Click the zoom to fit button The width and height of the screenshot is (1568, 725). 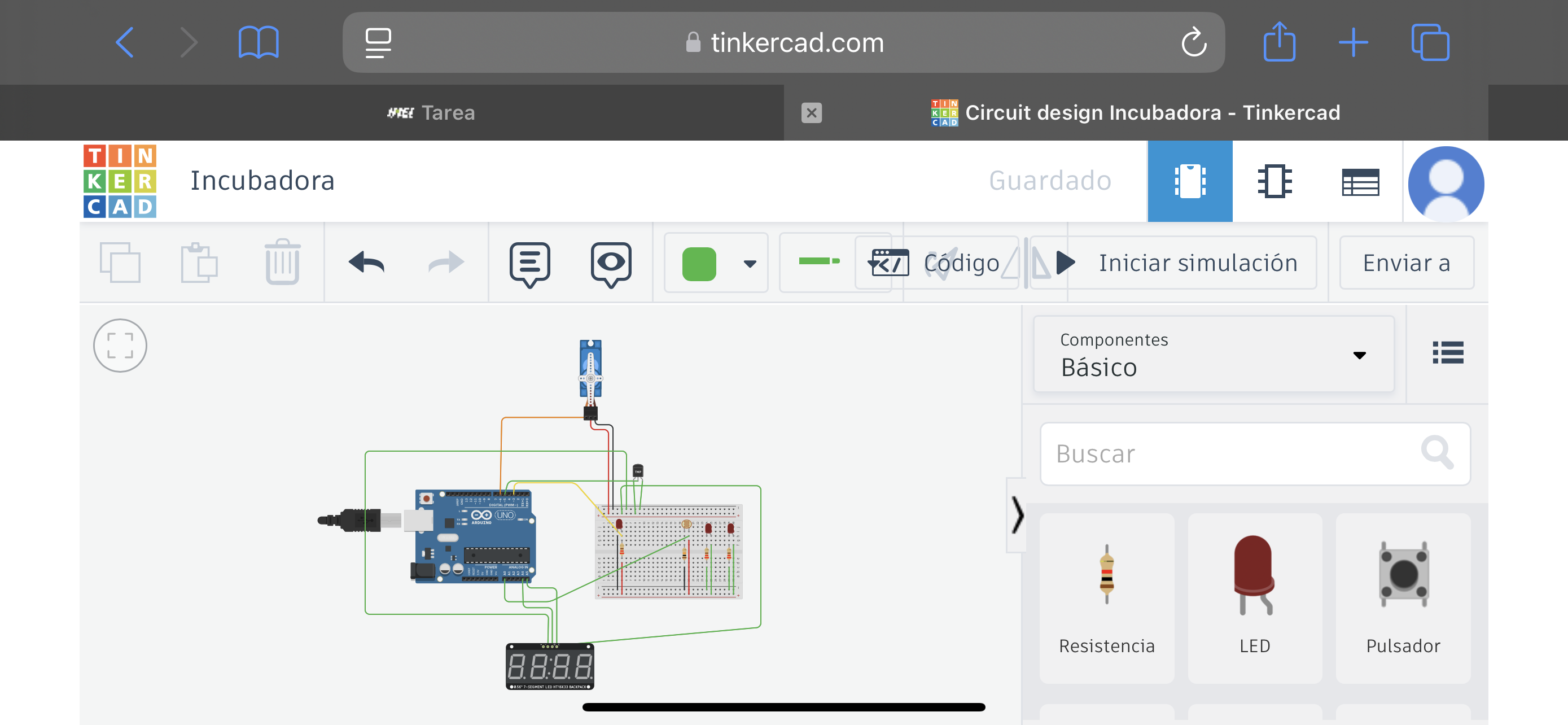120,346
